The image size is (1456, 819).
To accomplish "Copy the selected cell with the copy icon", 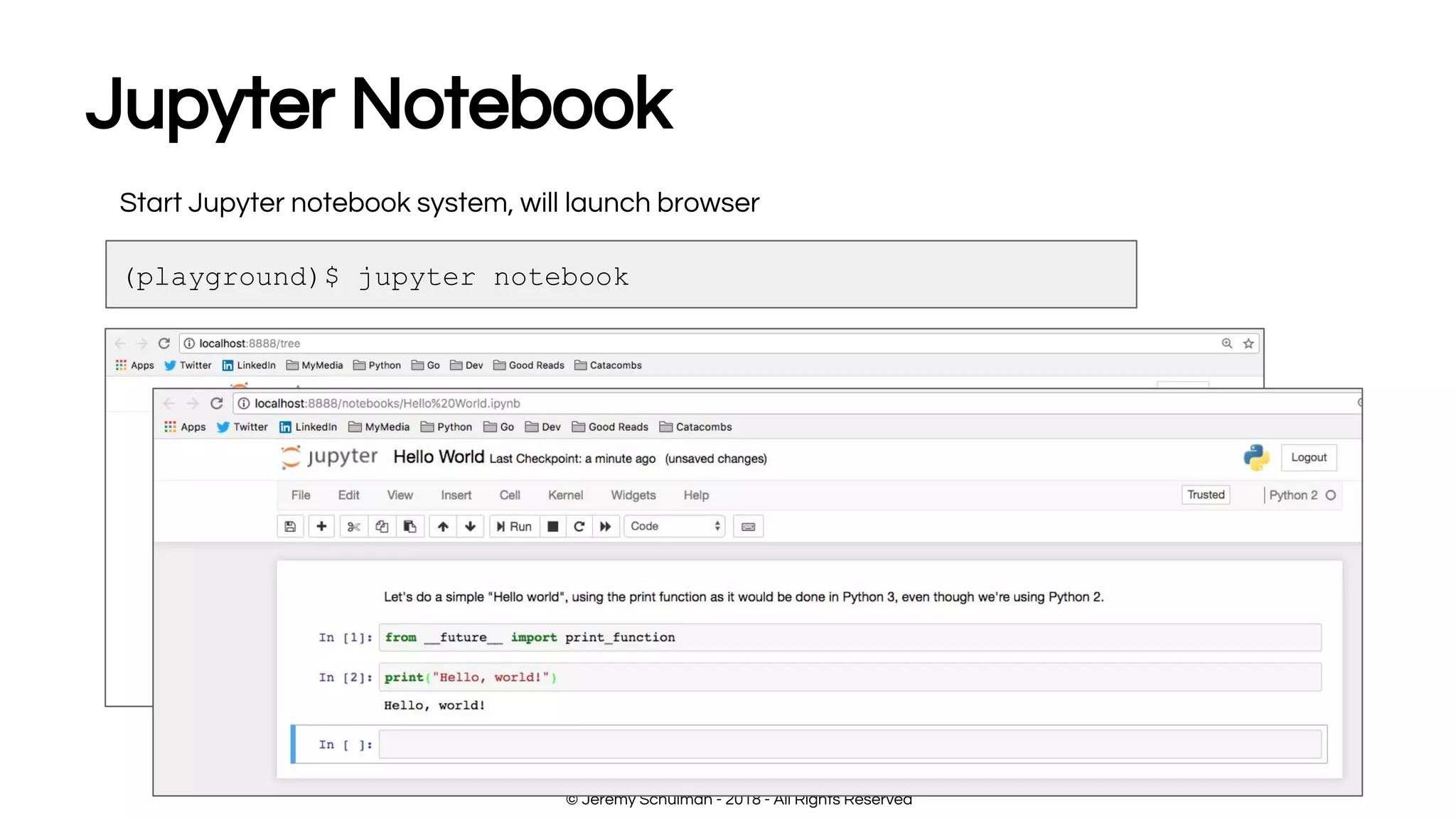I will (x=382, y=526).
